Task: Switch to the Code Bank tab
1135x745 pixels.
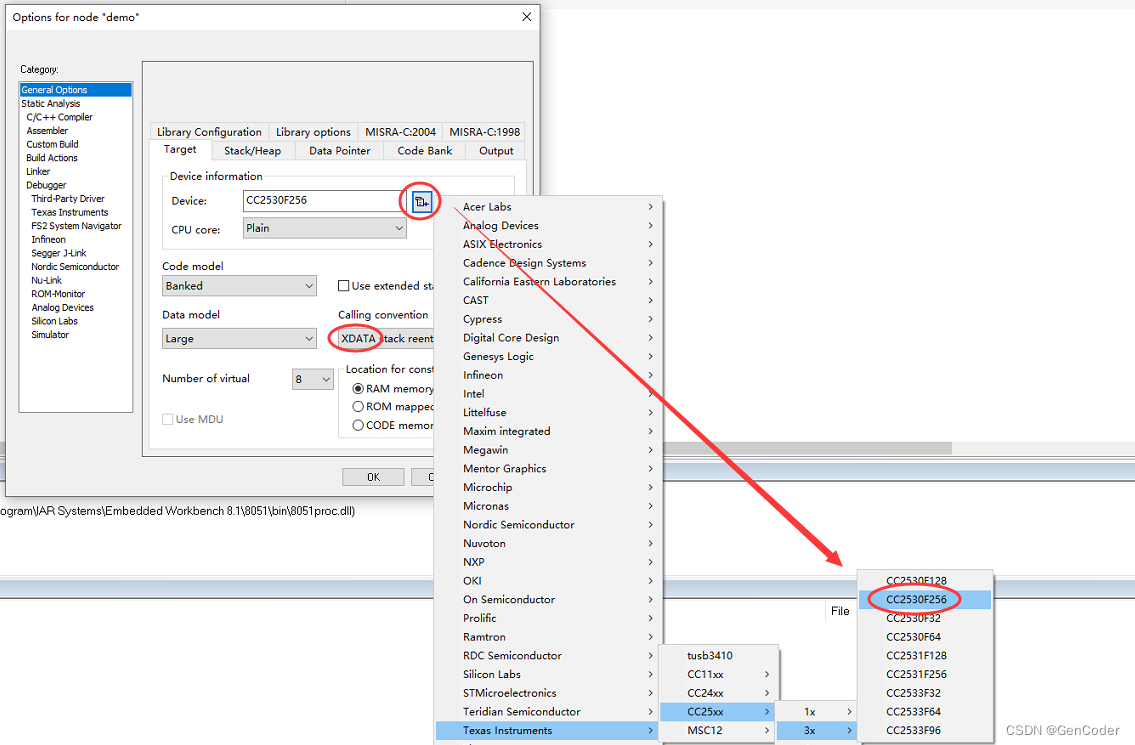Action: (425, 151)
